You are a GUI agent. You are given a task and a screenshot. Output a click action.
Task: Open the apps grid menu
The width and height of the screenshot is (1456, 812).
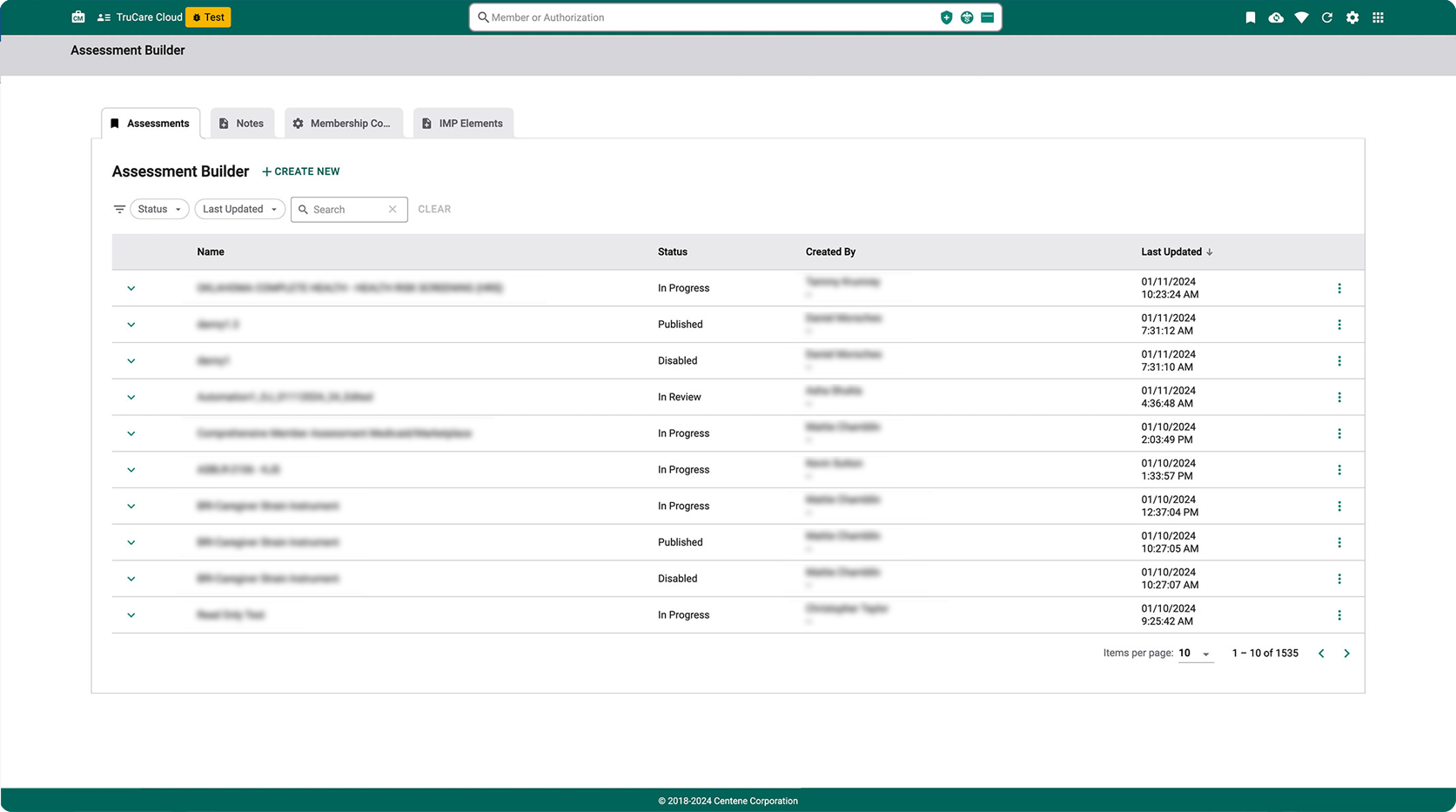(x=1378, y=17)
